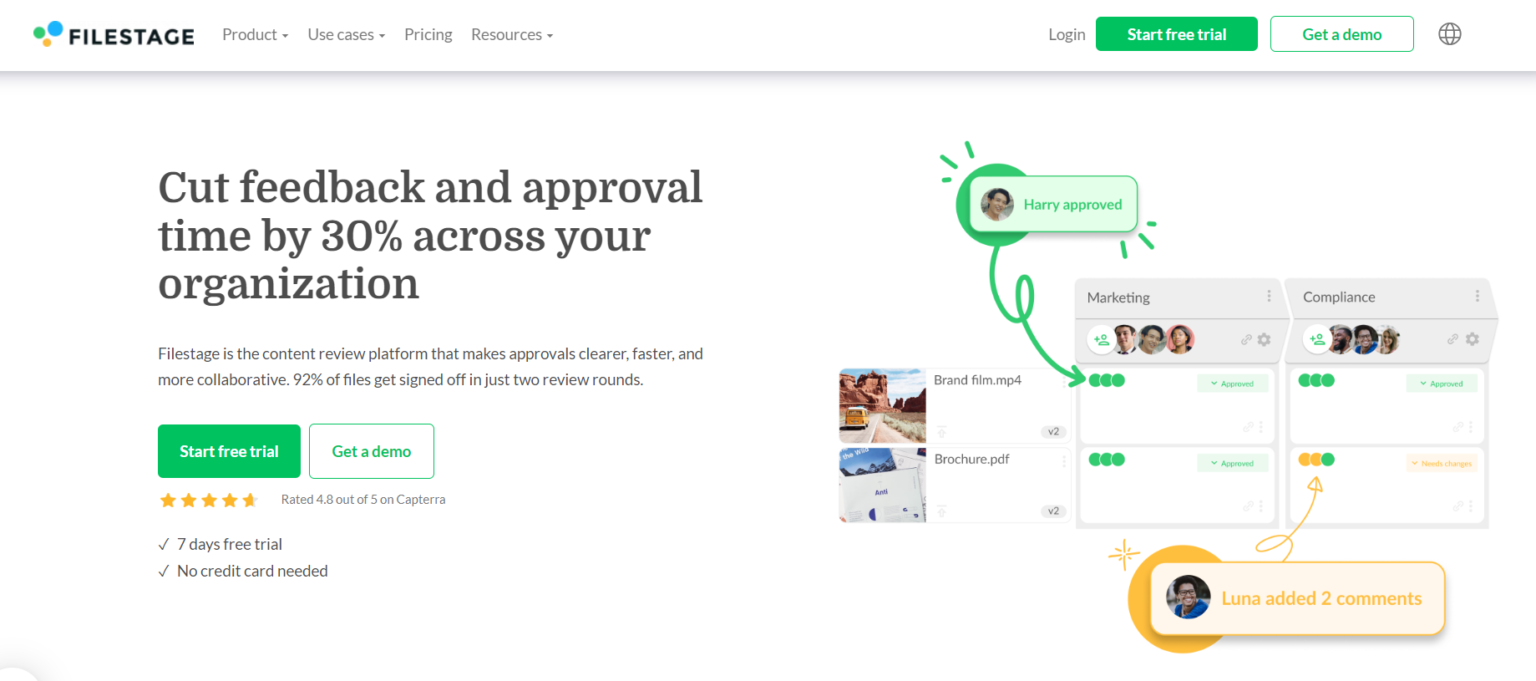Click link icon in Brand film Compliance cell
1536x681 pixels.
click(1458, 427)
